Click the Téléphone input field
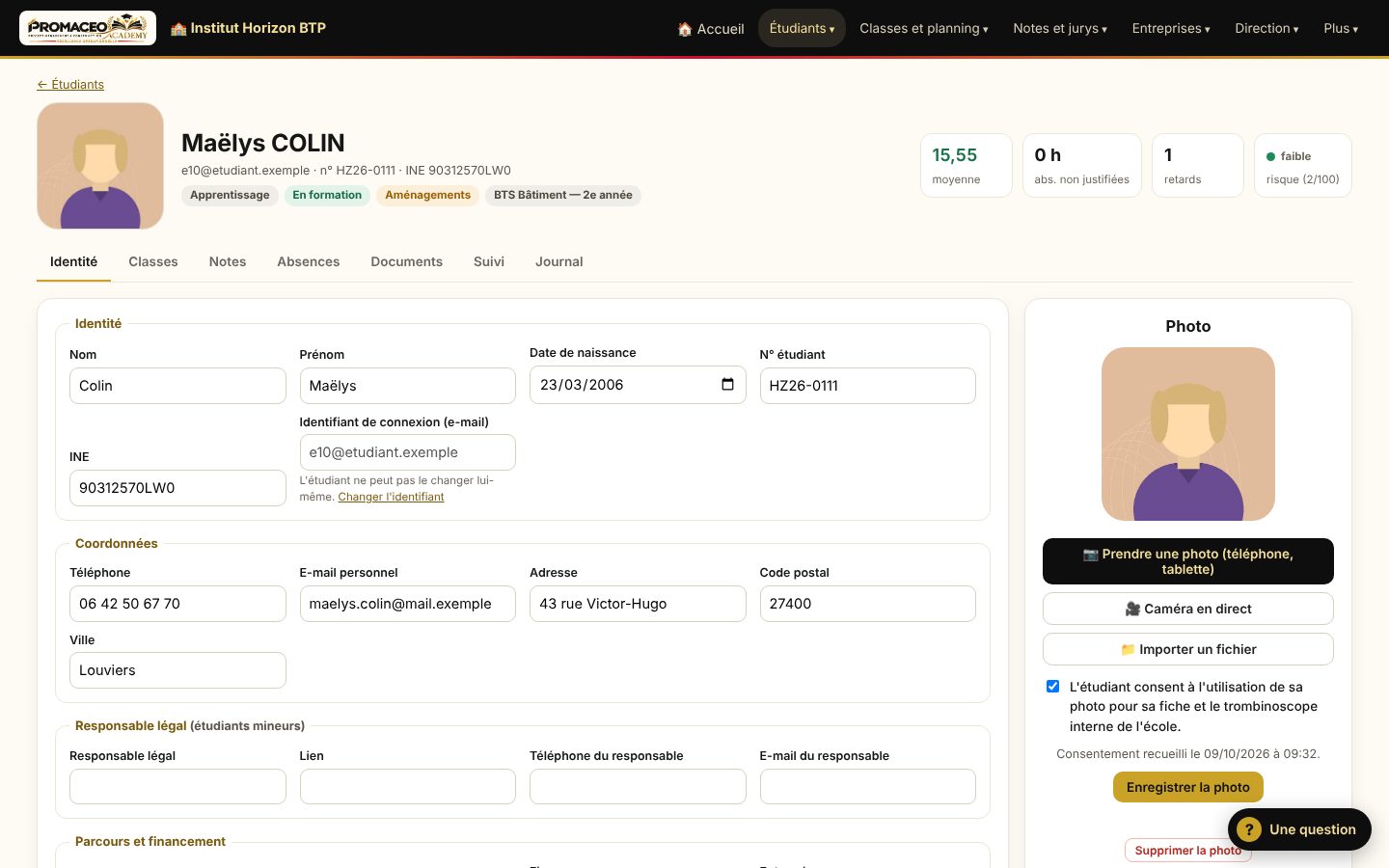Screen dimensions: 1389x868 (x=177, y=604)
